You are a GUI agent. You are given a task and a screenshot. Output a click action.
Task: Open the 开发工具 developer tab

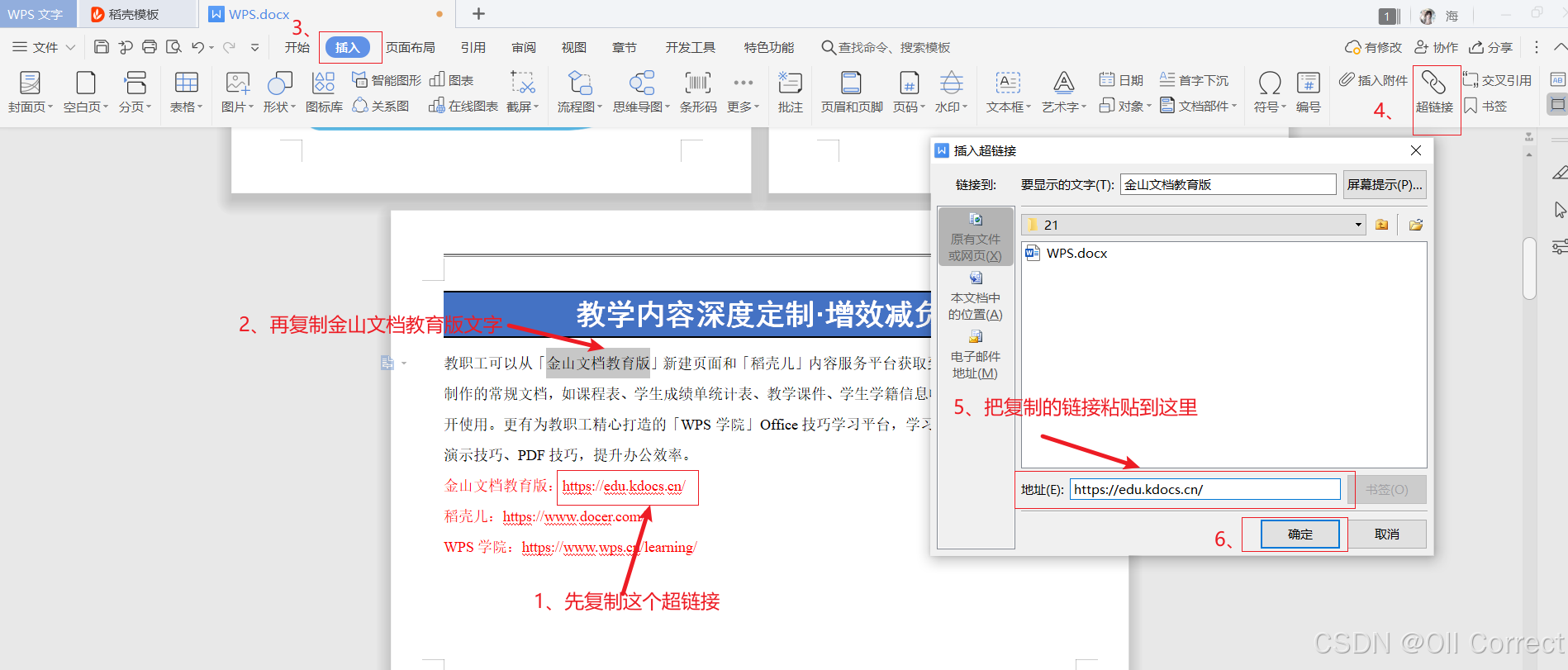(x=691, y=47)
